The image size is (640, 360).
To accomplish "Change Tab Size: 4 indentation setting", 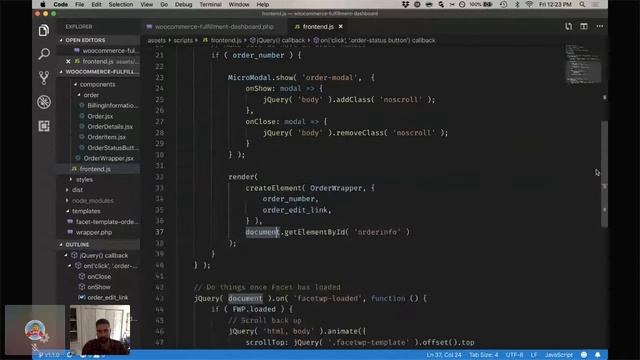I will coord(483,355).
